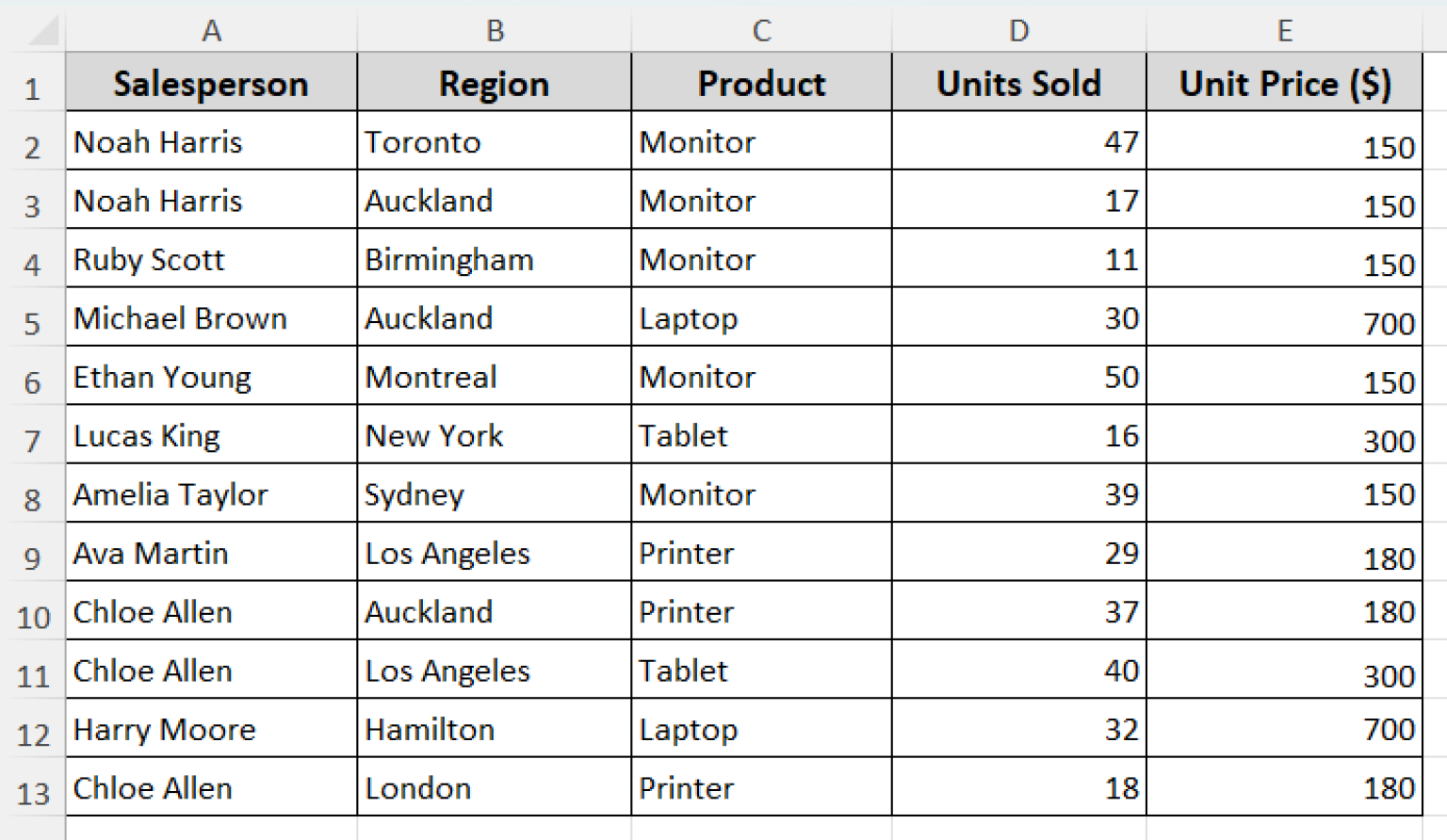The height and width of the screenshot is (840, 1447).
Task: Click the Salesperson header cell
Action: point(210,84)
